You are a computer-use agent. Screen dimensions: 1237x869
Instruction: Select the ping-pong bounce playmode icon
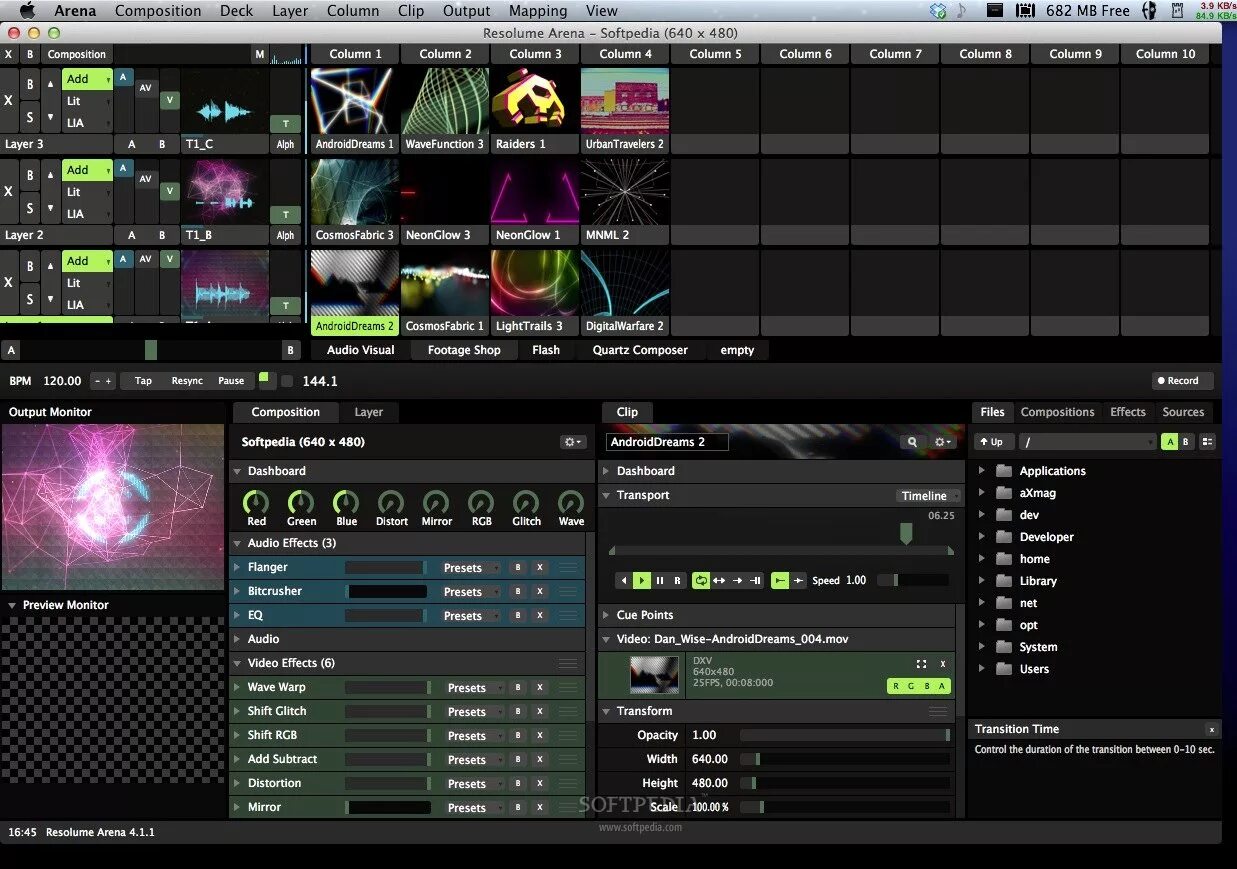pyautogui.click(x=719, y=580)
